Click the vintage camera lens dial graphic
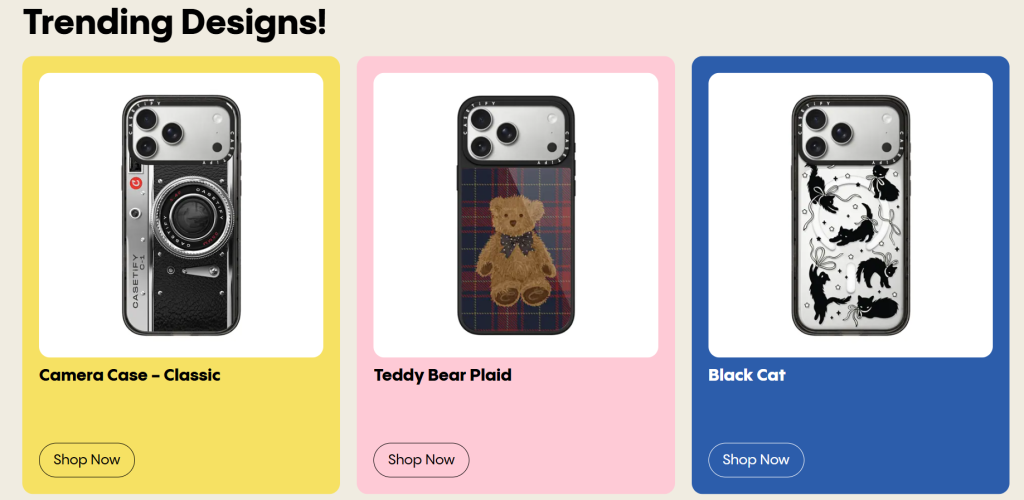 [x=188, y=215]
